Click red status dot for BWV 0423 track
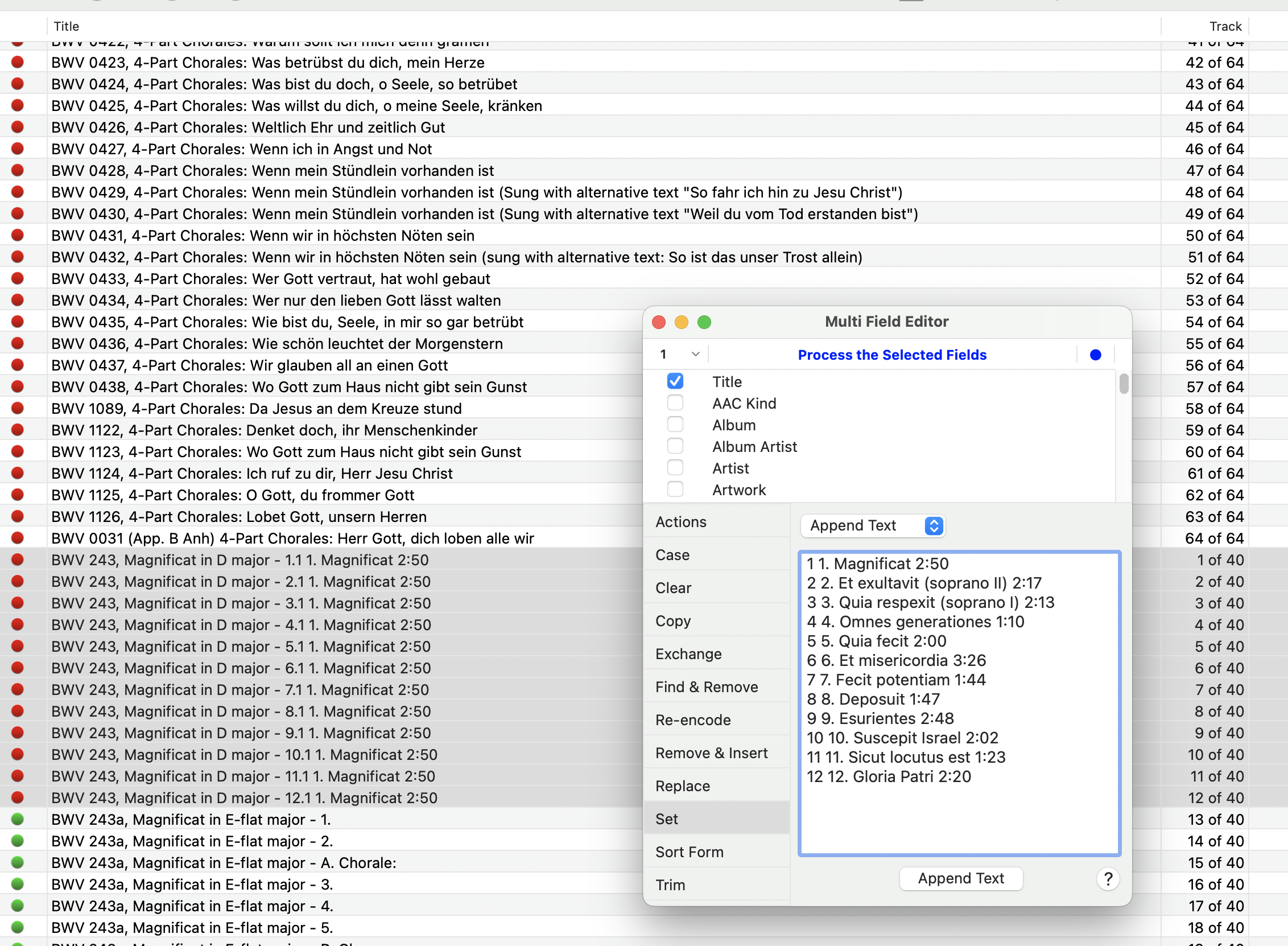Viewport: 1288px width, 946px height. [18, 62]
